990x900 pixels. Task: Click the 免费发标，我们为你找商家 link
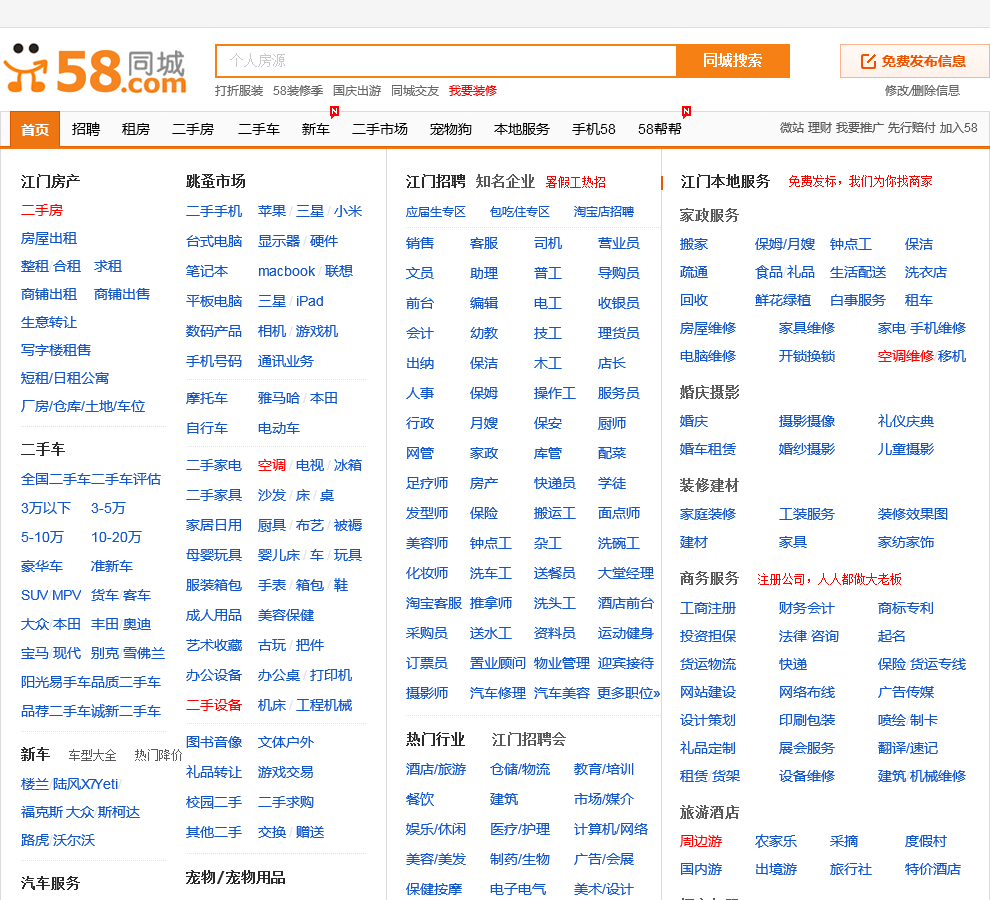point(859,182)
